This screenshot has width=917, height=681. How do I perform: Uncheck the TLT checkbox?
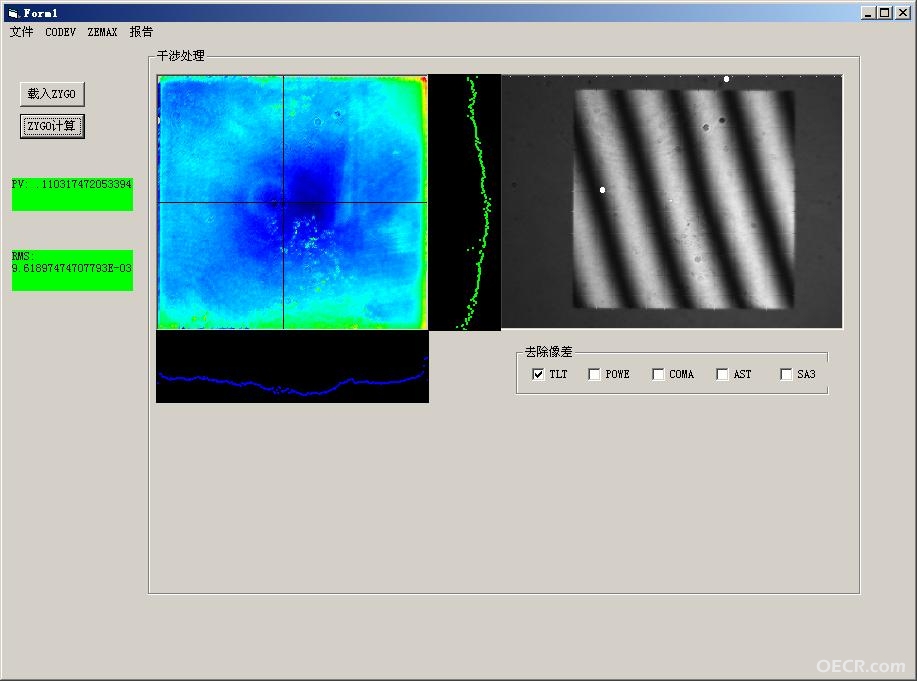coord(538,374)
